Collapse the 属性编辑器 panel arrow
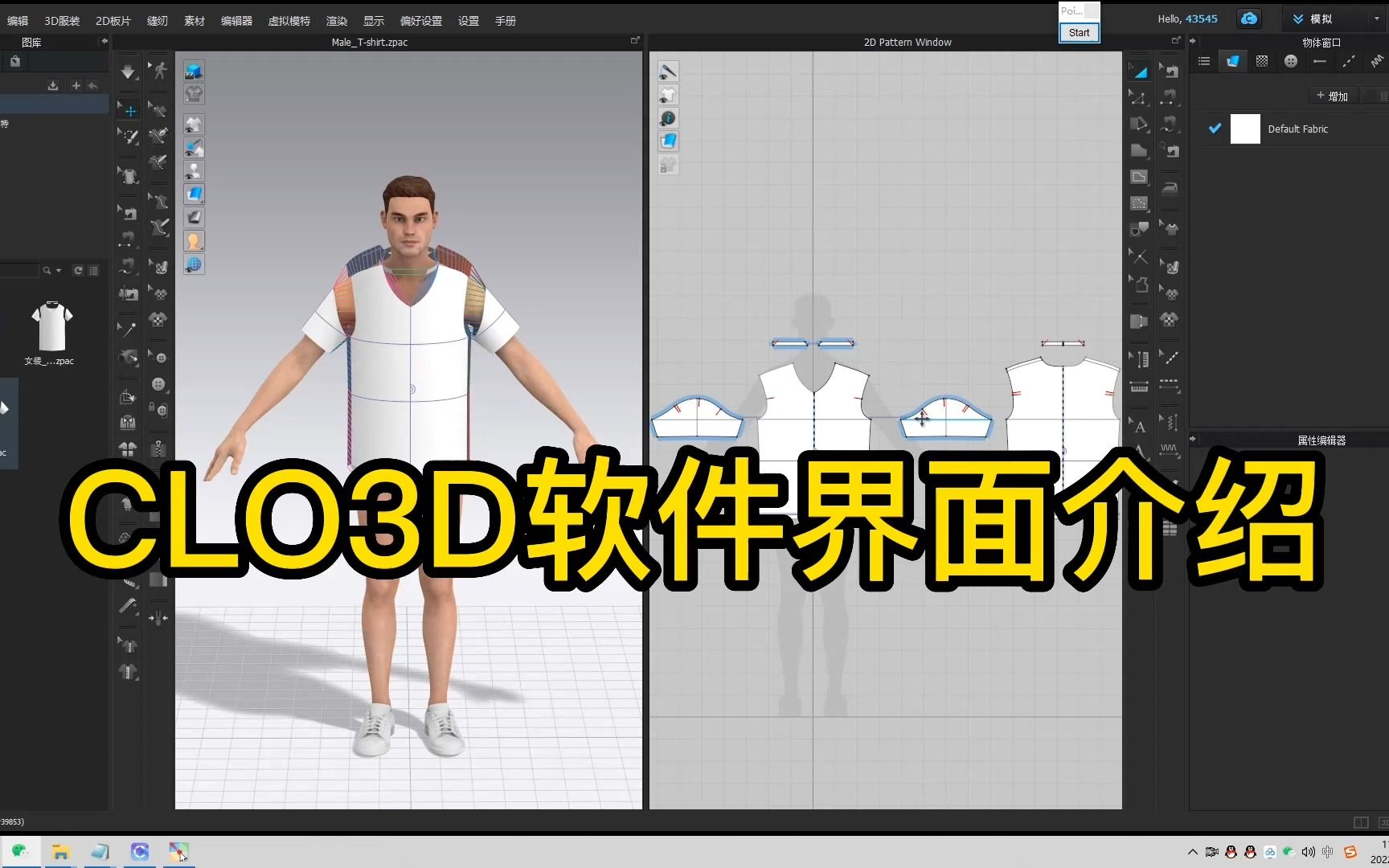Screen dimensions: 1389x868 [1193, 440]
